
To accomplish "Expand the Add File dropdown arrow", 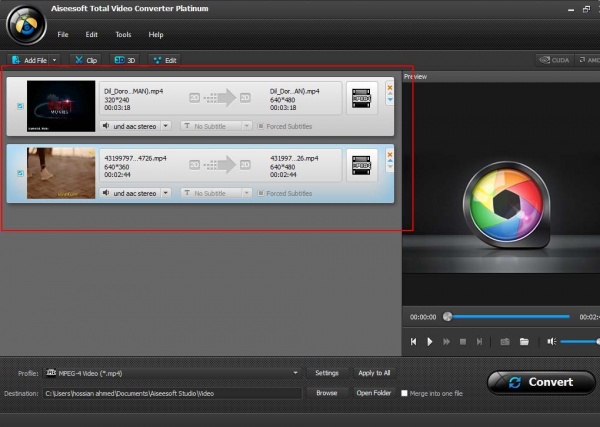I will coord(54,60).
